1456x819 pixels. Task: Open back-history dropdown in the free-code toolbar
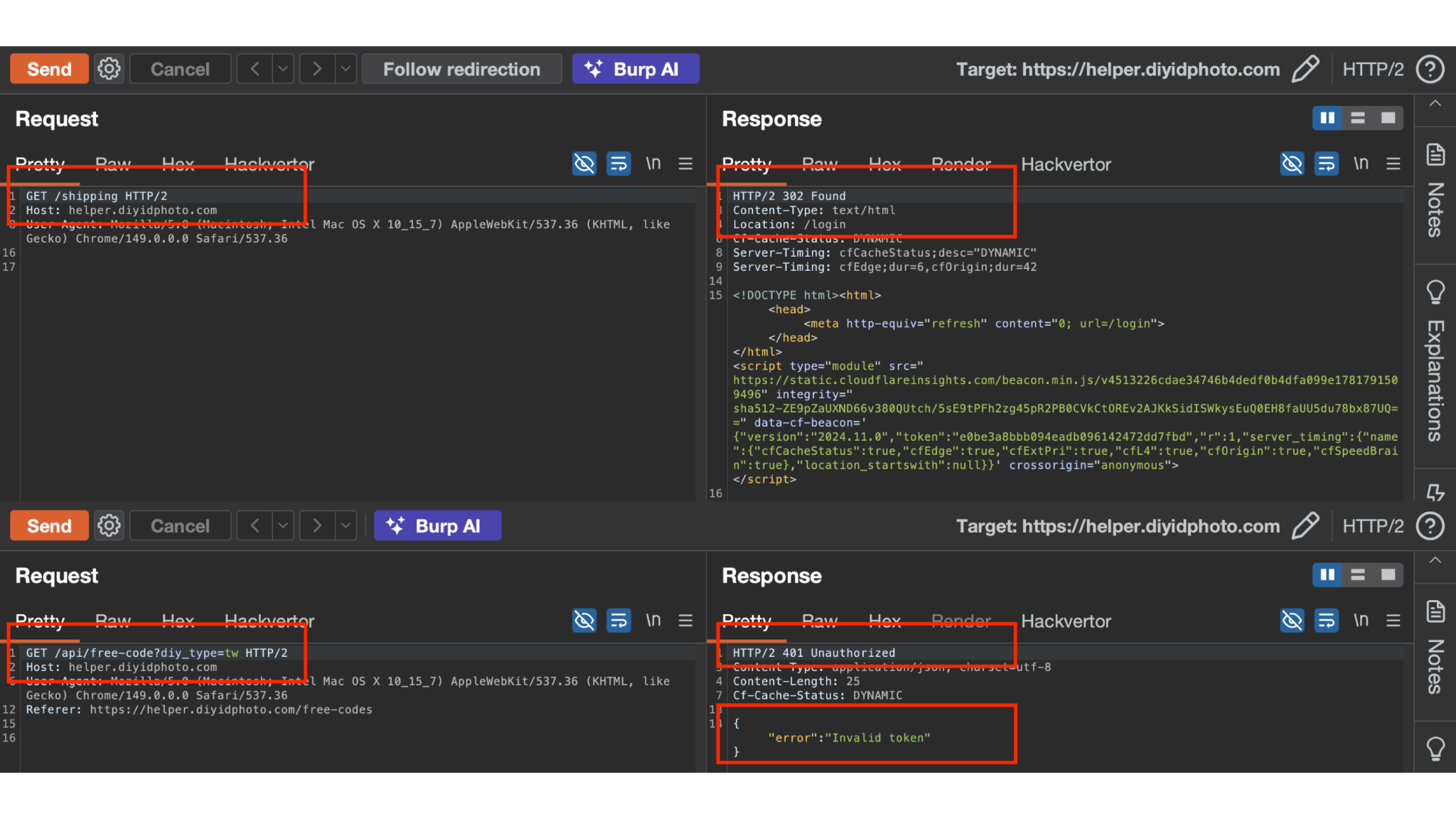click(x=283, y=526)
